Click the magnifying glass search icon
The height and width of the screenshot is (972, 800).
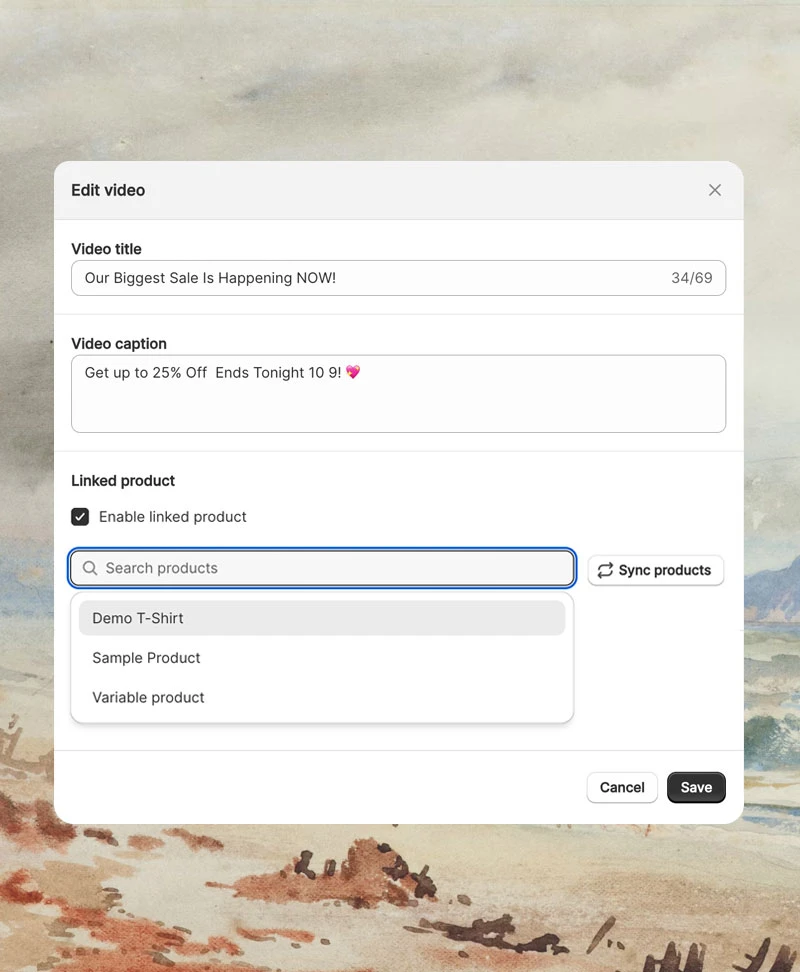click(x=89, y=568)
